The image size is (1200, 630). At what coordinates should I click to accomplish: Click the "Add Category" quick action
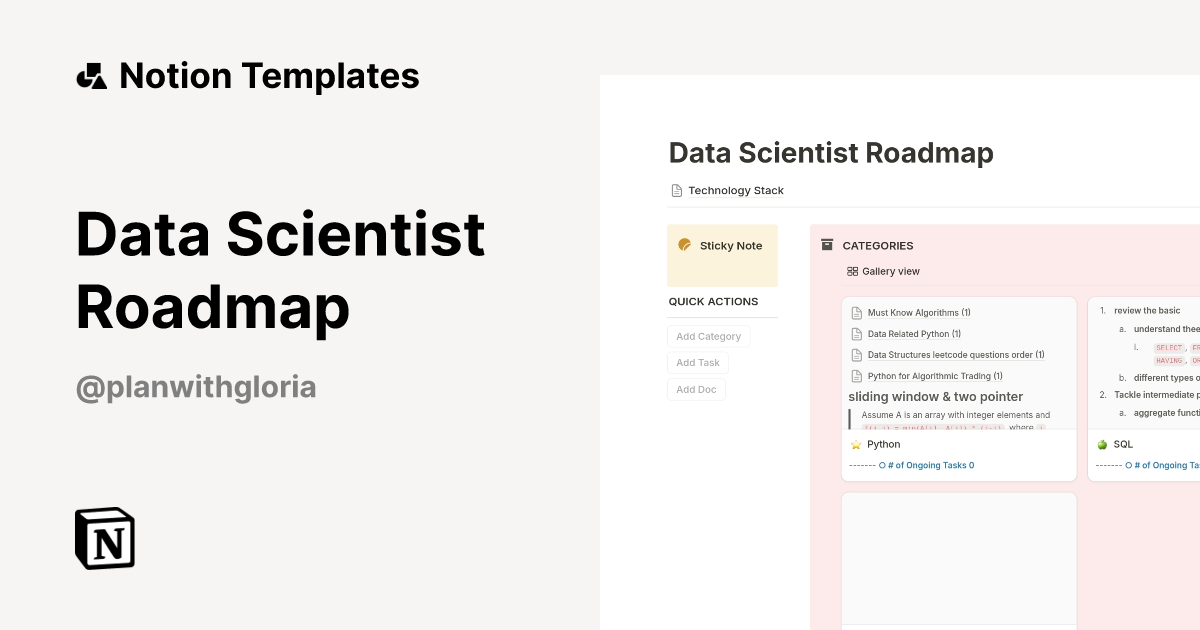tap(708, 336)
